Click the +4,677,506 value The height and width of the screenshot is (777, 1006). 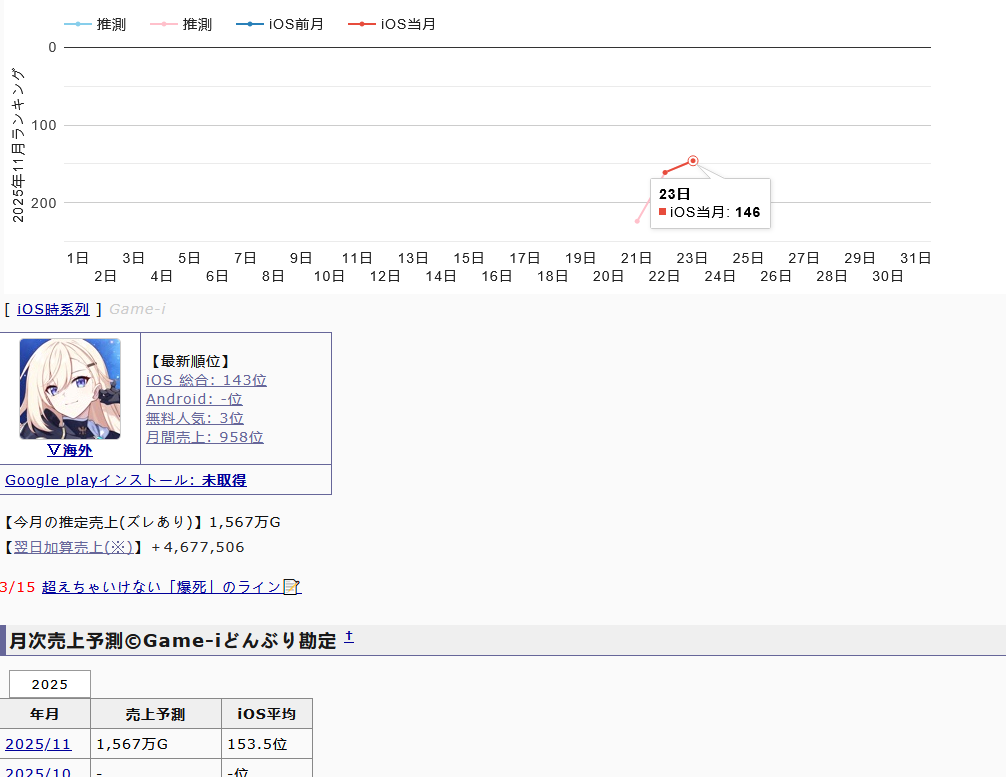pos(198,547)
